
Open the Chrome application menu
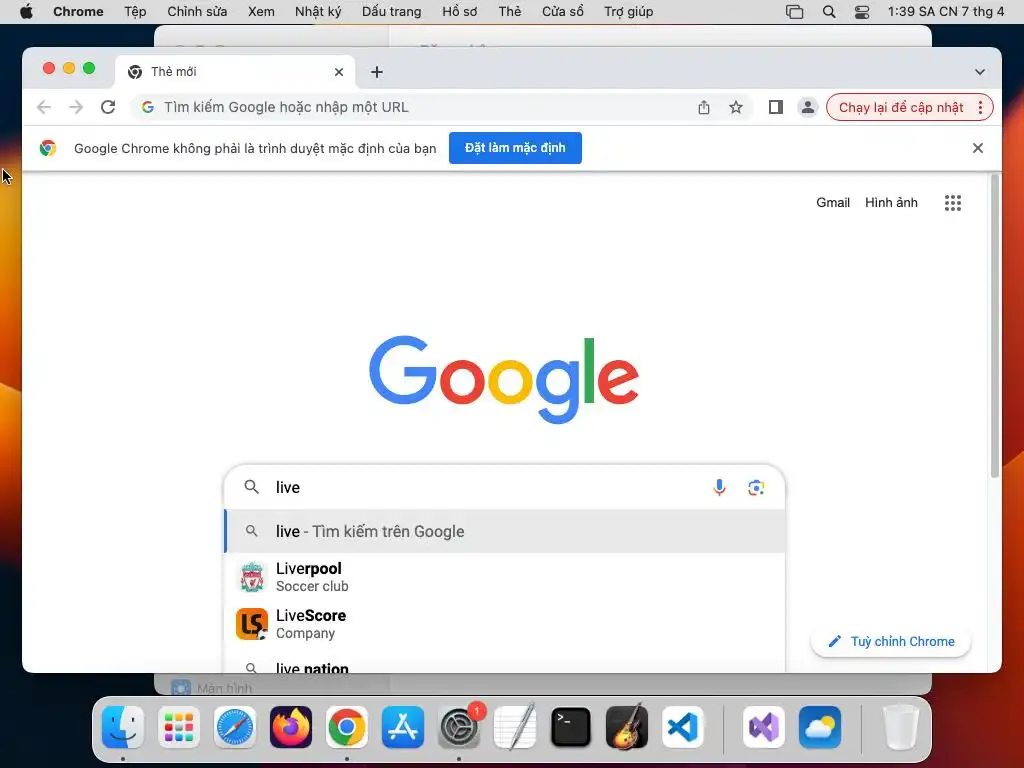(78, 12)
